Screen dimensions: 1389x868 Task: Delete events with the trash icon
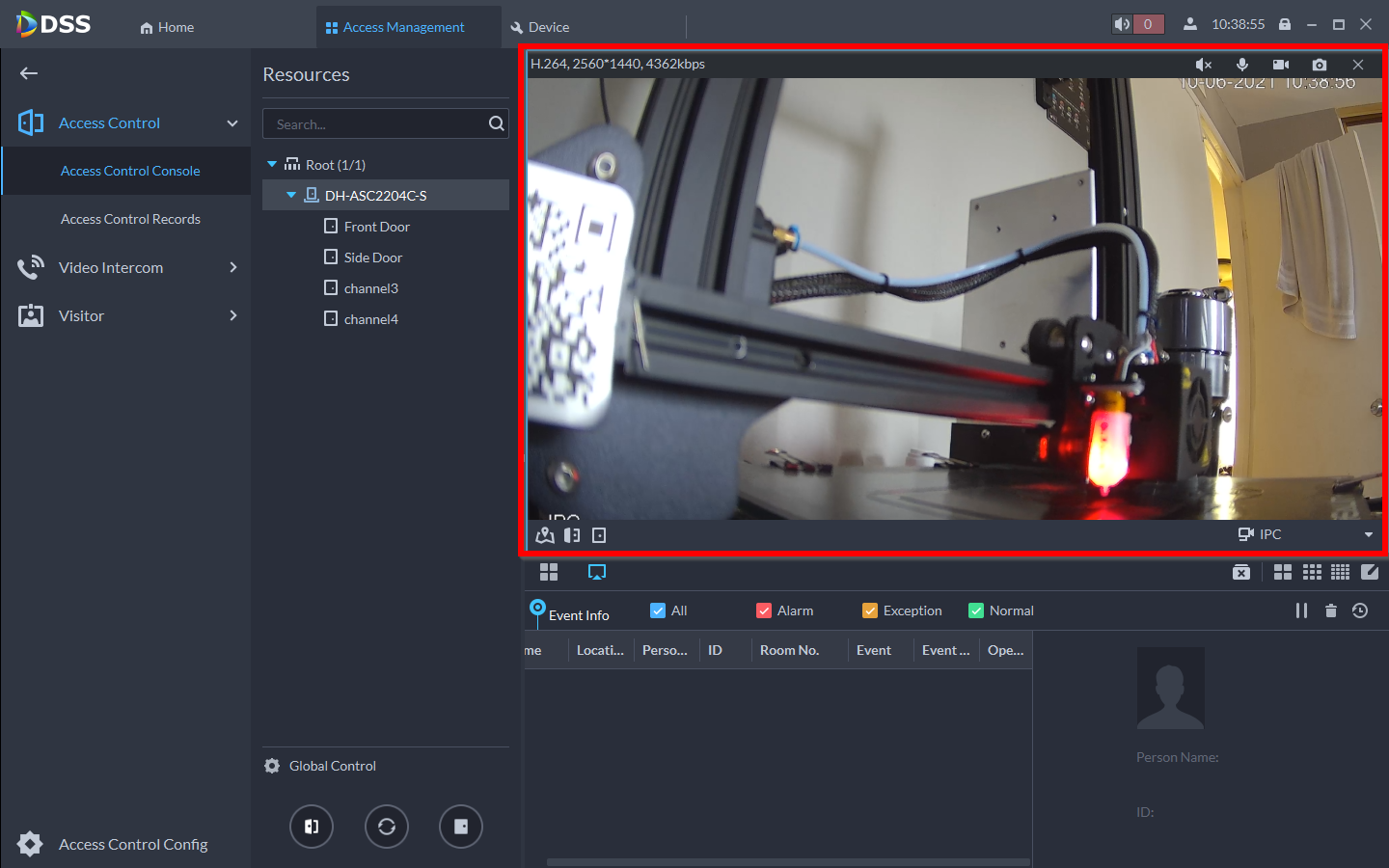click(1330, 610)
